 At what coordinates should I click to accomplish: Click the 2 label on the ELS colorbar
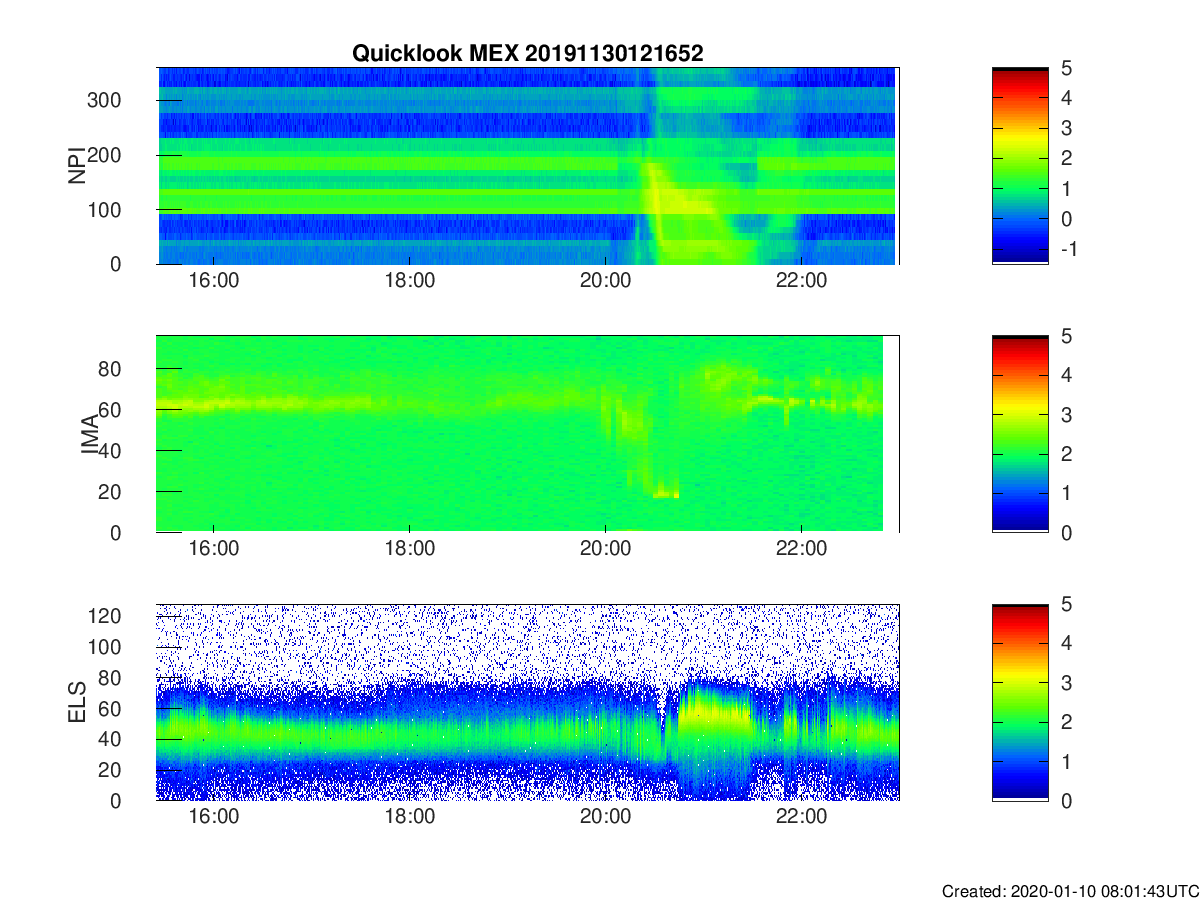click(1066, 722)
